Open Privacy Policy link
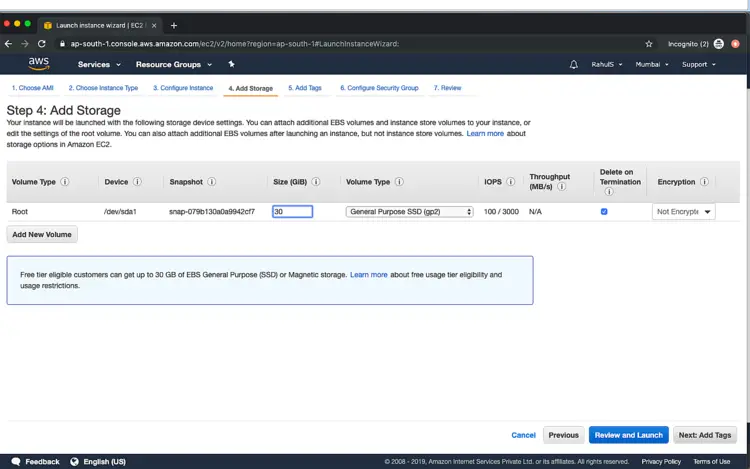 661,461
